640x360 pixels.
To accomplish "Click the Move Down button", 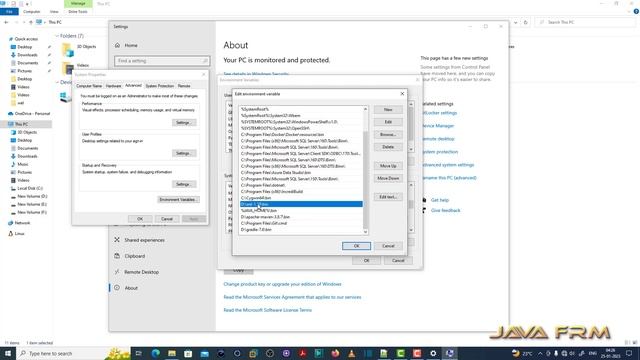I will pos(388,178).
